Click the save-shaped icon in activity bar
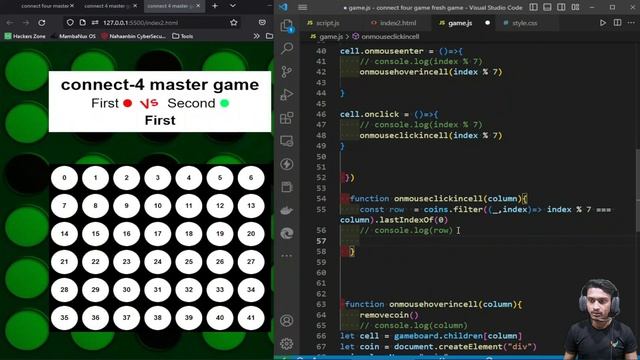The height and width of the screenshot is (360, 640). tap(287, 187)
